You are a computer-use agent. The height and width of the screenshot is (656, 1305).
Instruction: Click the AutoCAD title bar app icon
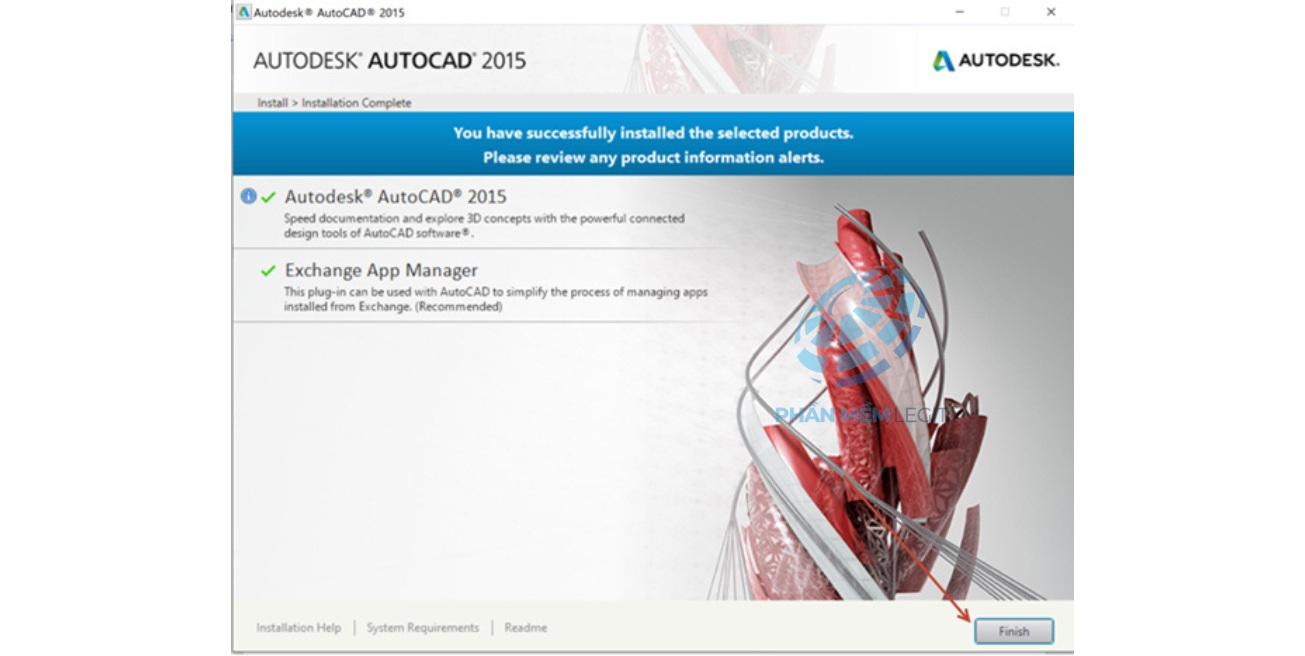click(244, 12)
